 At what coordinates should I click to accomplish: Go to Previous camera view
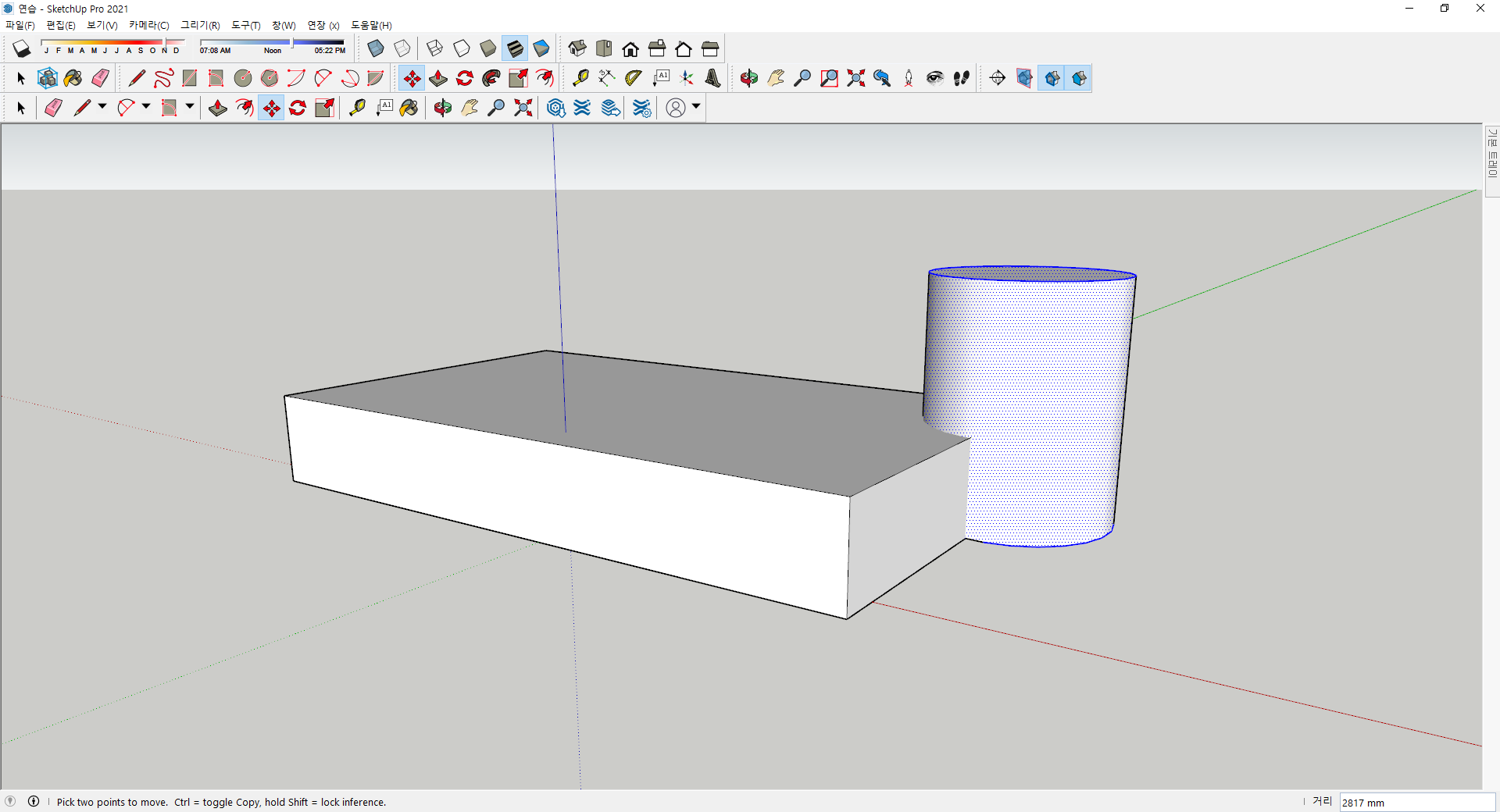pyautogui.click(x=882, y=78)
